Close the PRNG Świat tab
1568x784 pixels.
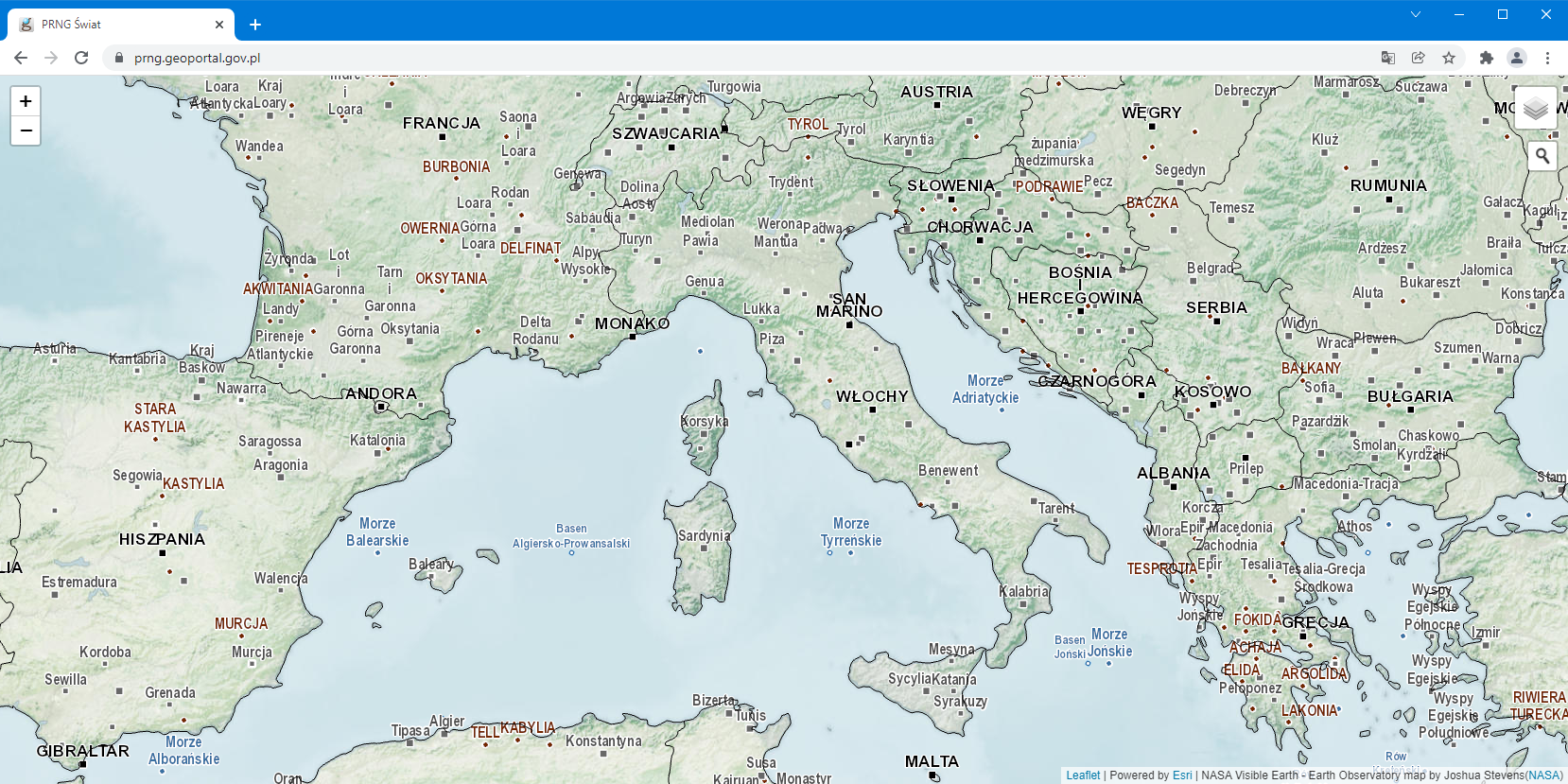pyautogui.click(x=219, y=25)
